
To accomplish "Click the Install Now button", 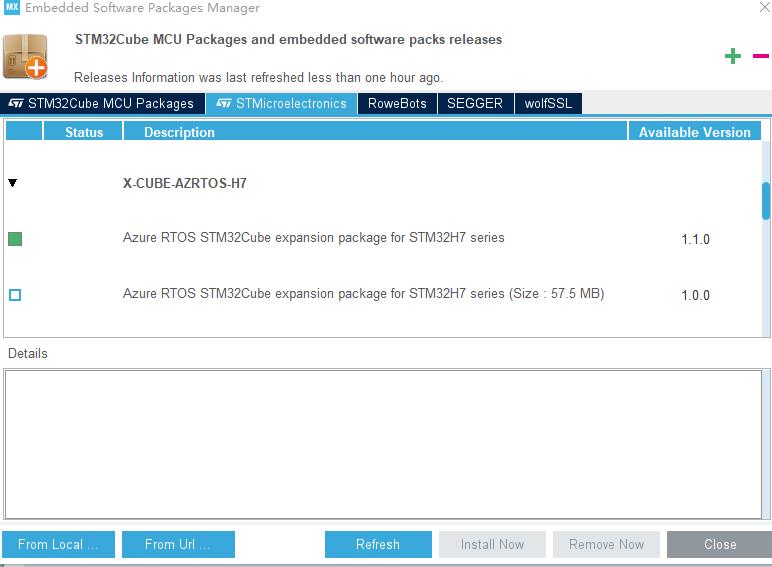I will pyautogui.click(x=492, y=544).
